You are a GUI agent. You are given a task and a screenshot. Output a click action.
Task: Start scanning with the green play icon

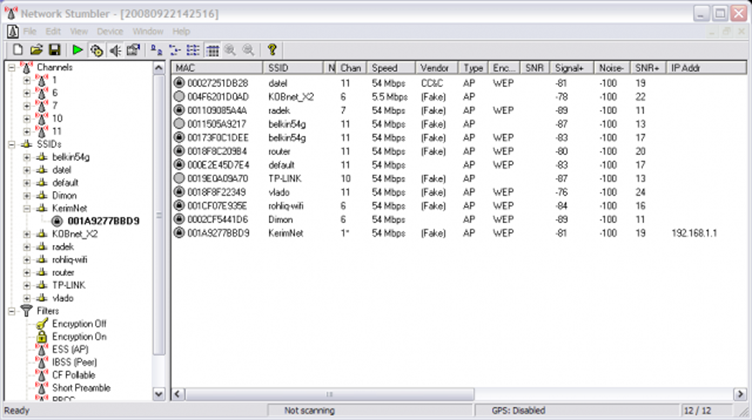[x=77, y=50]
